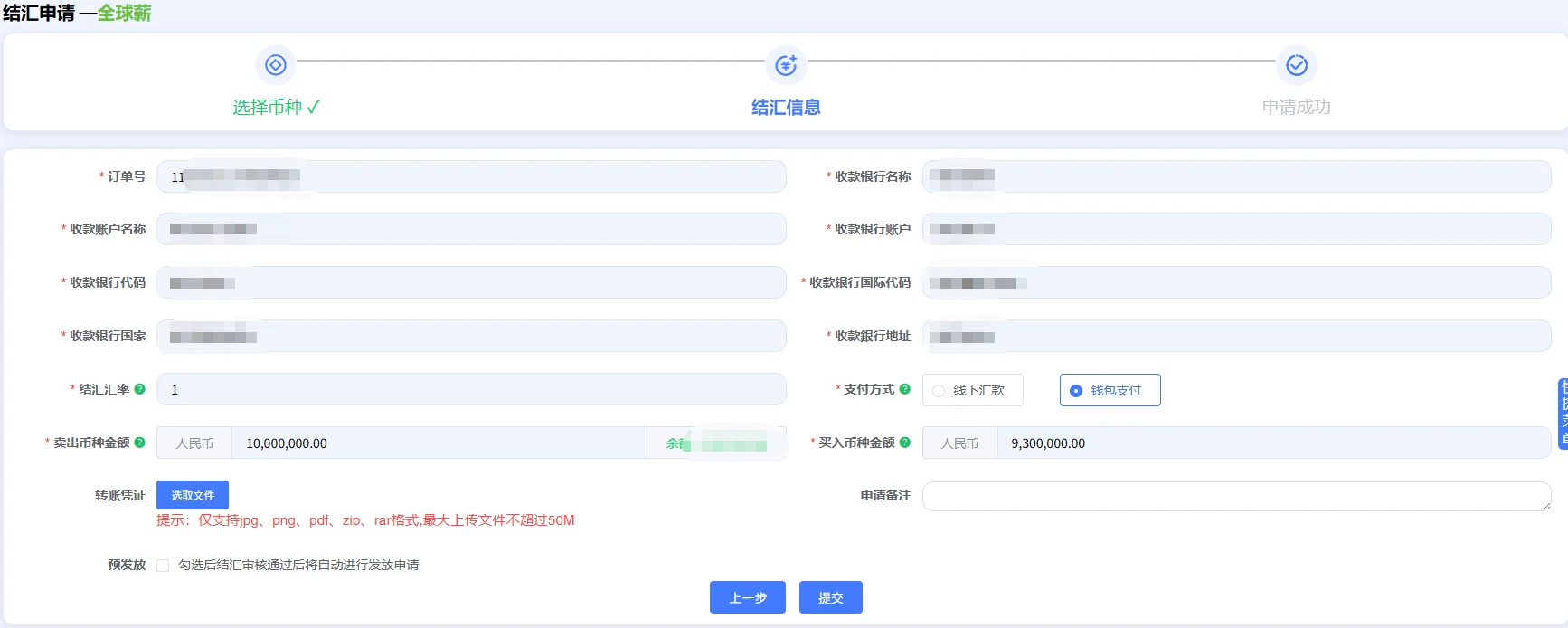Open the blue side panel tab at right edge
The width and height of the screenshot is (1568, 628).
click(1563, 414)
